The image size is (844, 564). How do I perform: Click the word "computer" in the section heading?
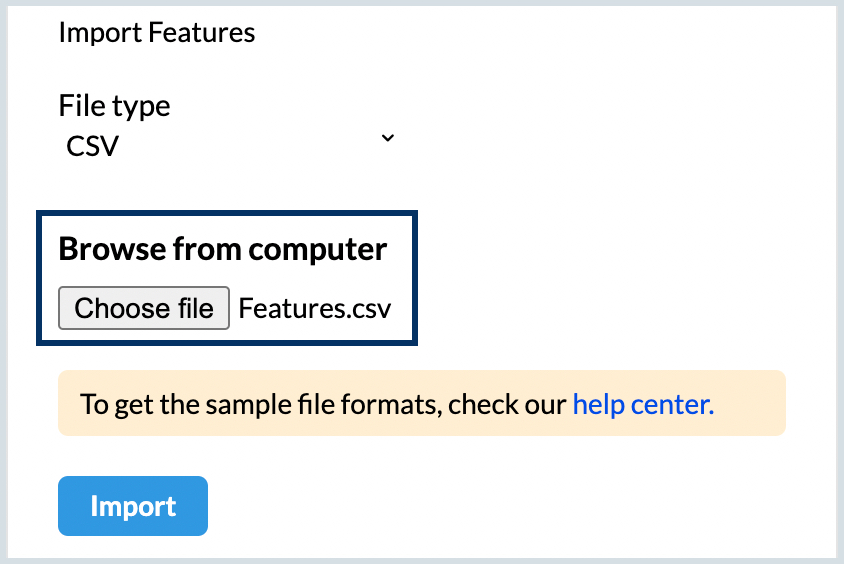pyautogui.click(x=318, y=249)
